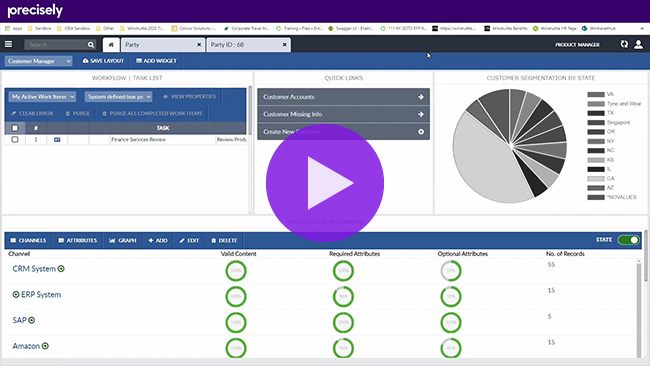This screenshot has height=366, width=650.
Task: Open the Concur Solutions bookmark
Action: pyautogui.click(x=194, y=28)
